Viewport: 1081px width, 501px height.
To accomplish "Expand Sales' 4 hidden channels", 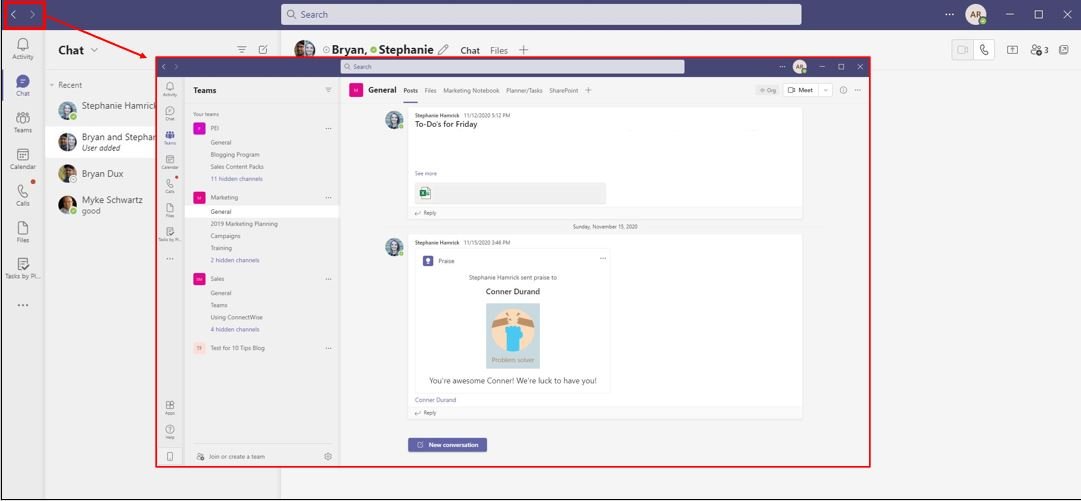I will (235, 329).
